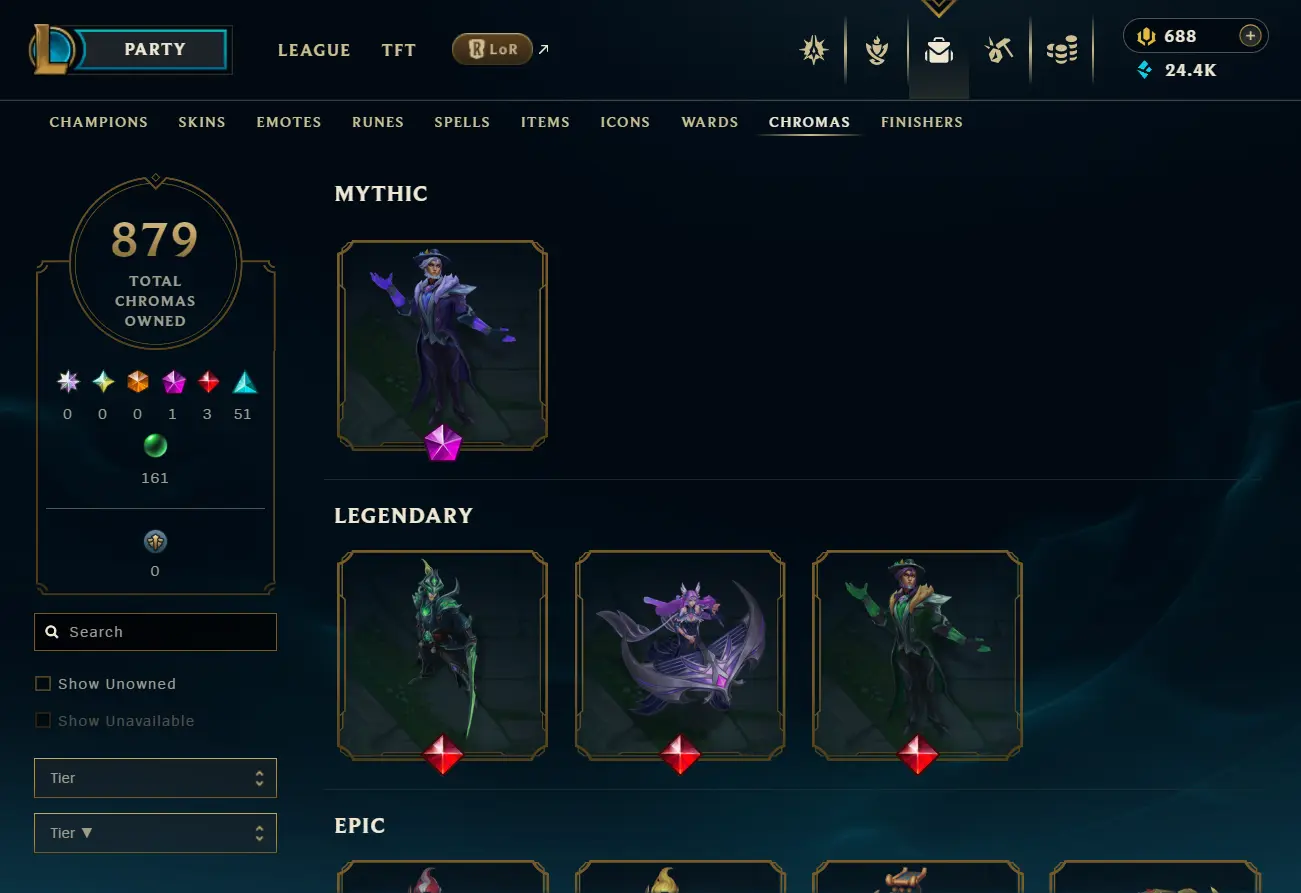Screen dimensions: 1301x893
Task: Click the plus icon beside 688 RP
Action: (1250, 36)
